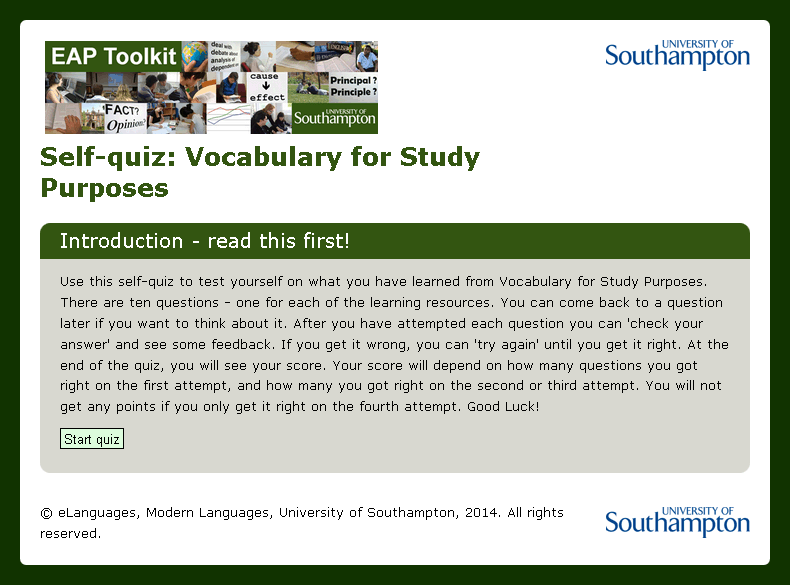This screenshot has height=585, width=790.
Task: Click the hand-on-book photo tile
Action: point(63,118)
